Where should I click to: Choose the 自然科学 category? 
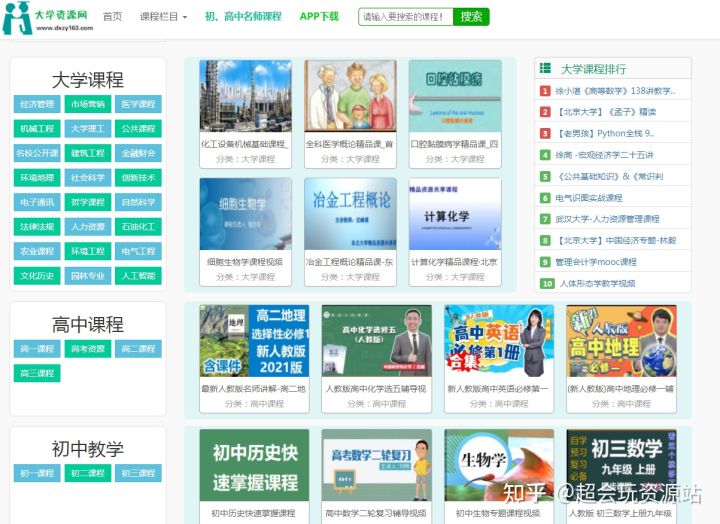click(x=138, y=202)
